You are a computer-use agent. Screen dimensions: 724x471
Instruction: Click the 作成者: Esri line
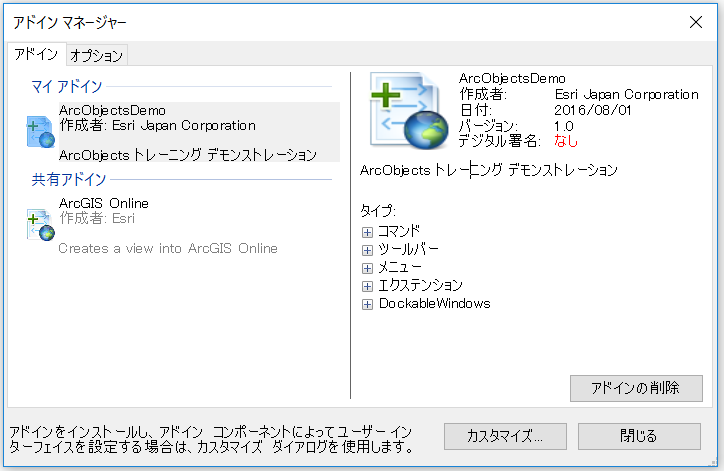point(97,218)
